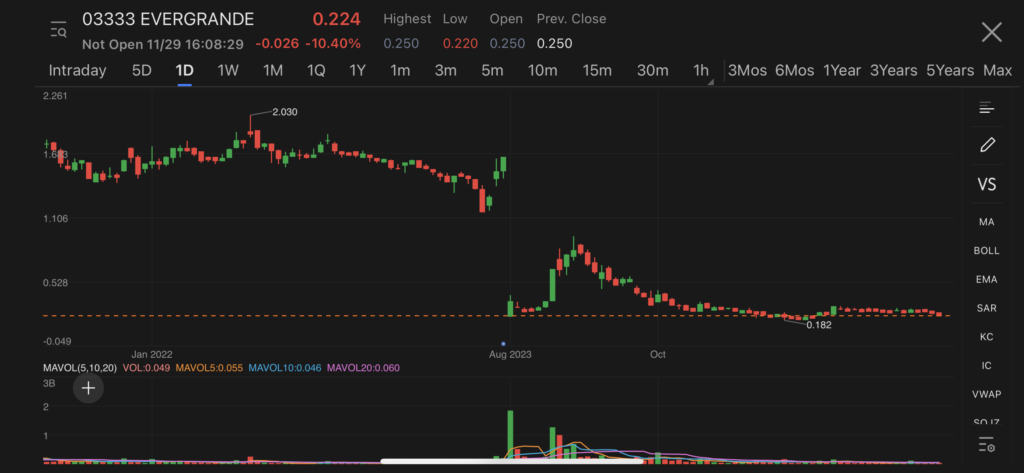Select the 10m minute interval
1024x473 pixels.
tap(543, 71)
